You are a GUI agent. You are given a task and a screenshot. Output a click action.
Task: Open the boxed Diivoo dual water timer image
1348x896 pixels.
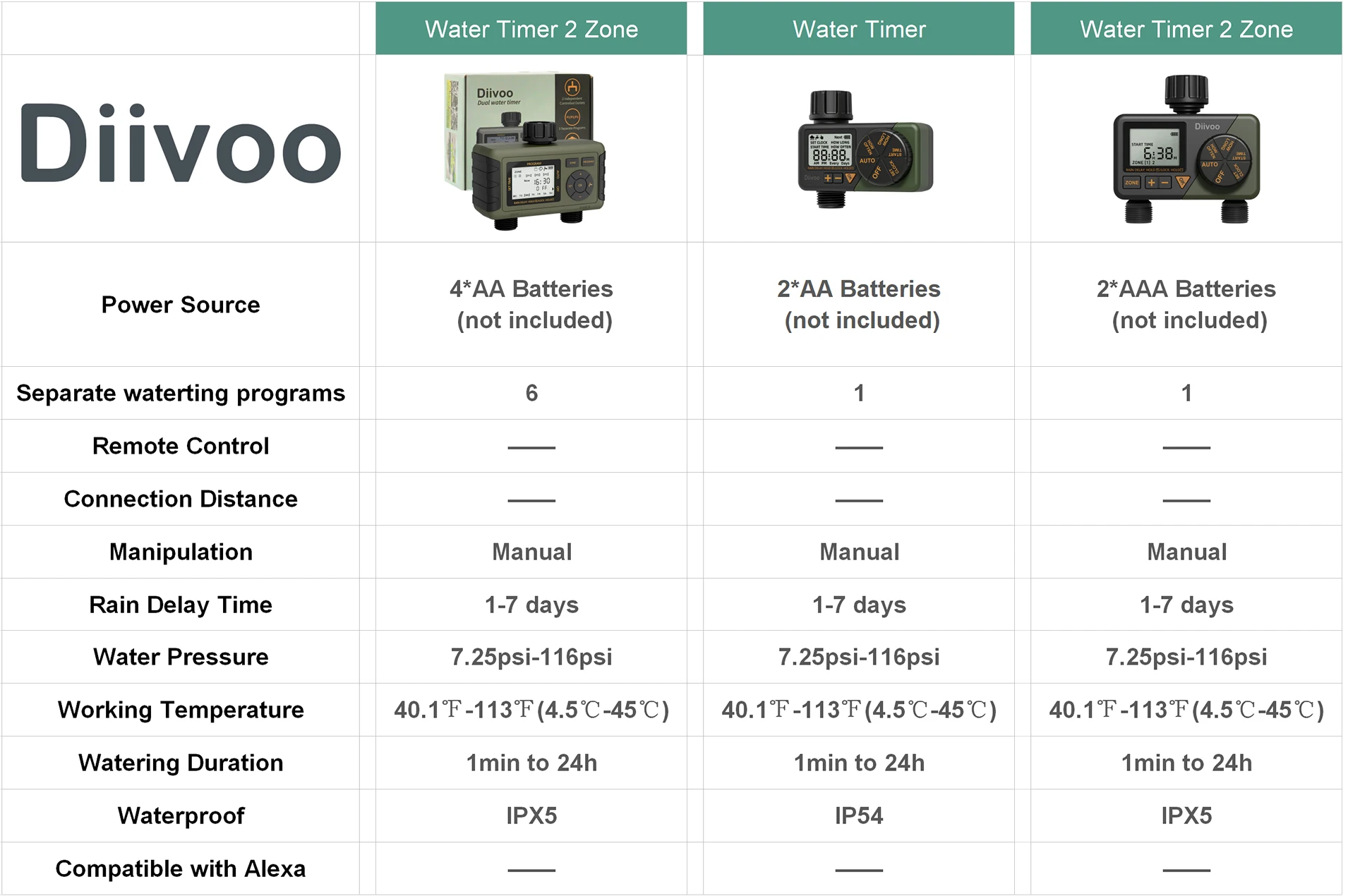click(525, 150)
